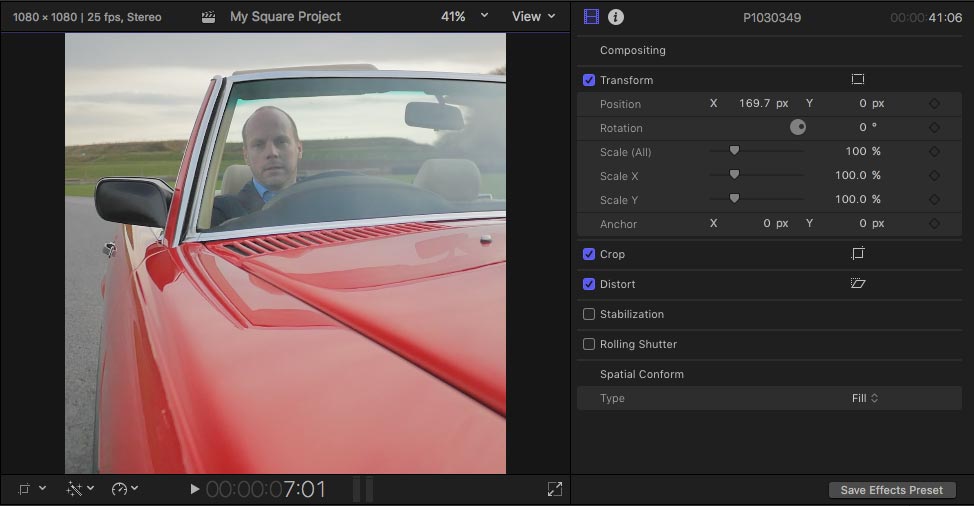This screenshot has height=506, width=974.
Task: Click the red car video frame
Action: click(286, 253)
